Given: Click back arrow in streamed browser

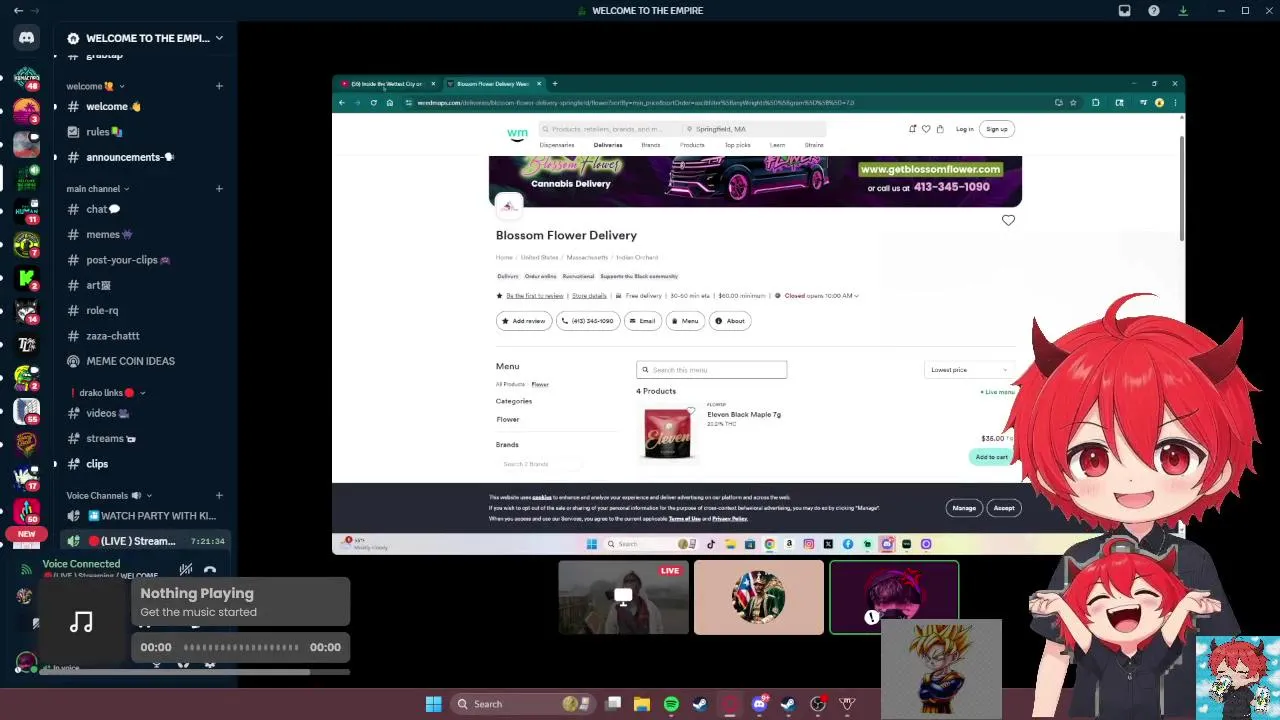Looking at the screenshot, I should point(342,102).
